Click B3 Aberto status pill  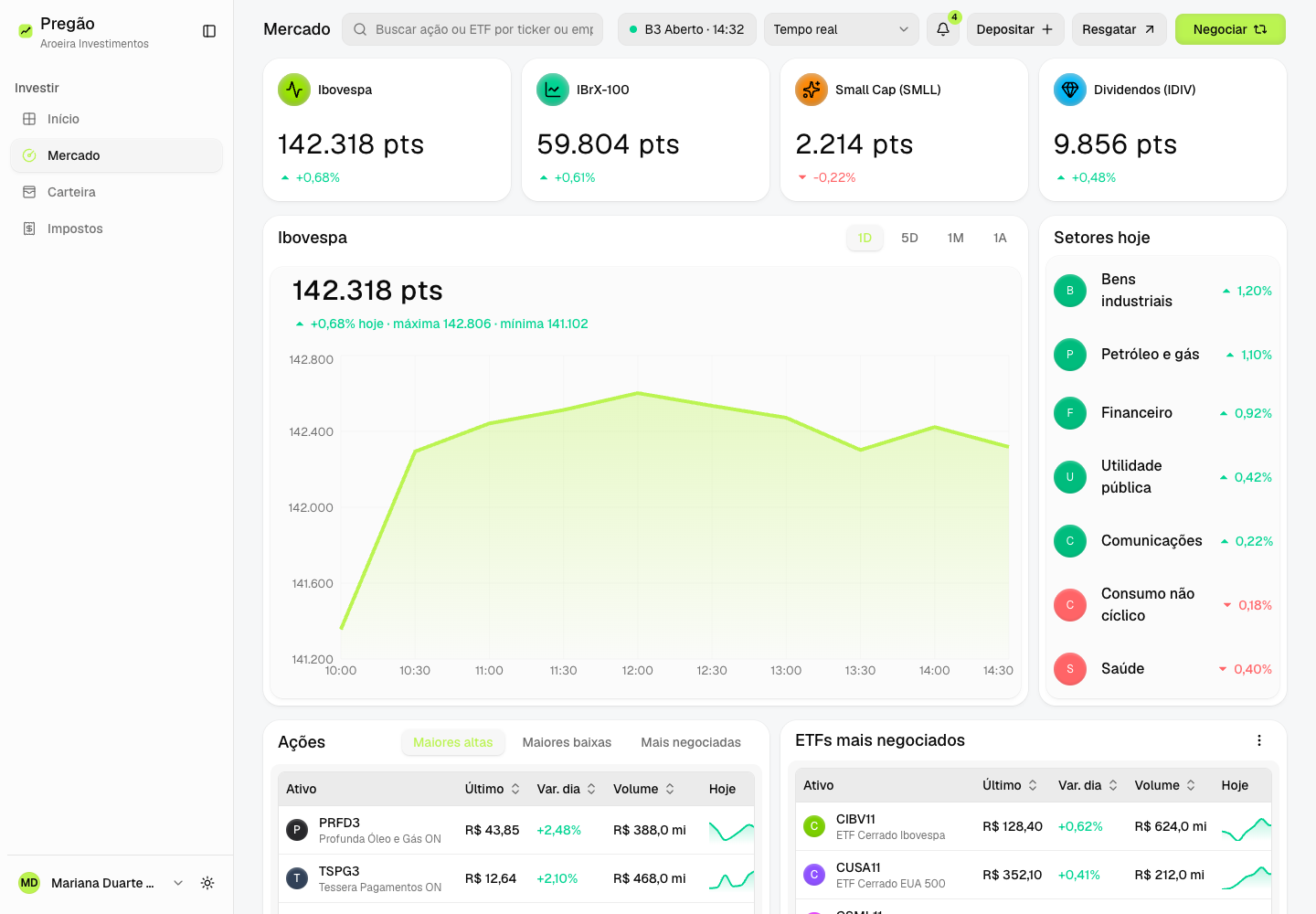[687, 29]
